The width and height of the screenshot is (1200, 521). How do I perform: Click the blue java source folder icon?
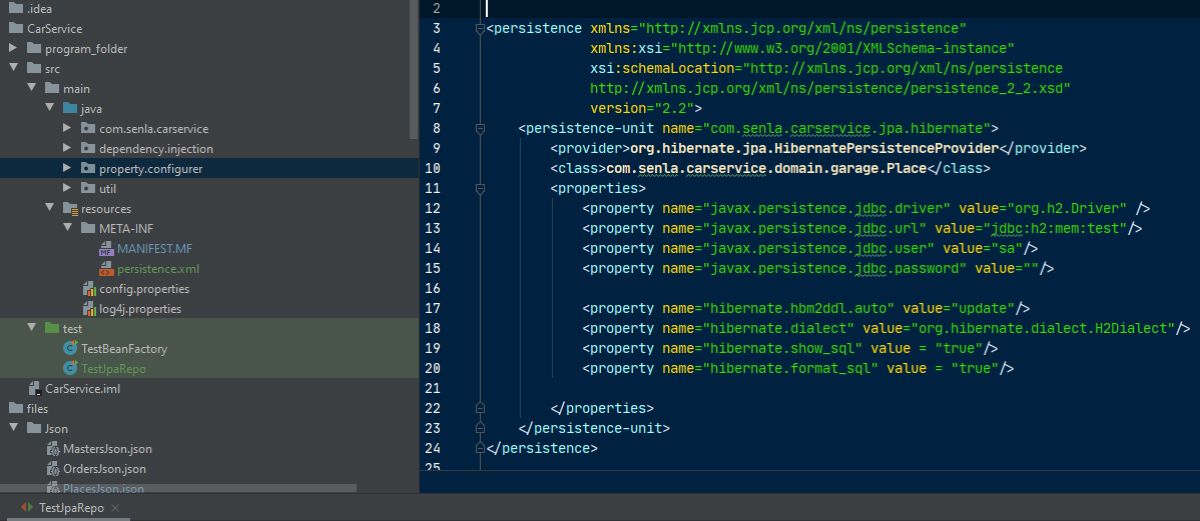[69, 108]
